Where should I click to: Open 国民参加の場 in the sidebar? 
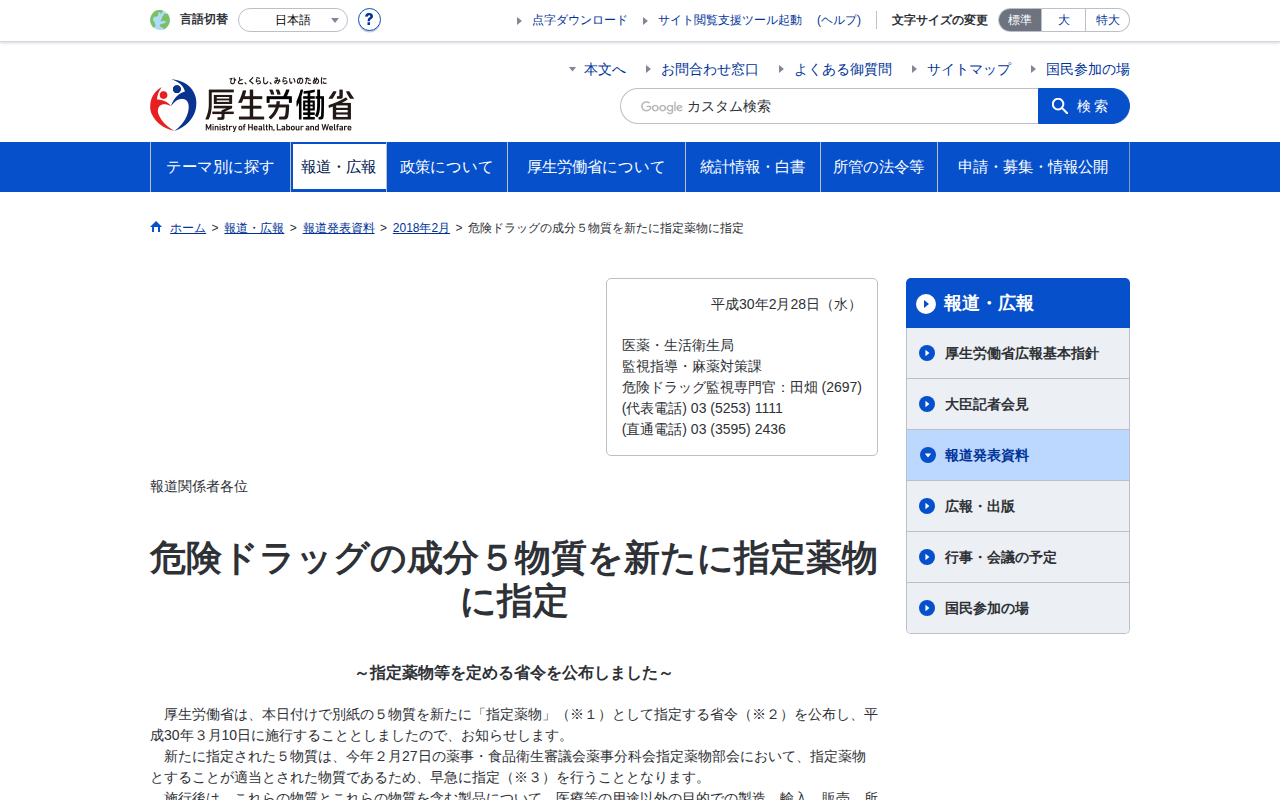[x=1018, y=608]
